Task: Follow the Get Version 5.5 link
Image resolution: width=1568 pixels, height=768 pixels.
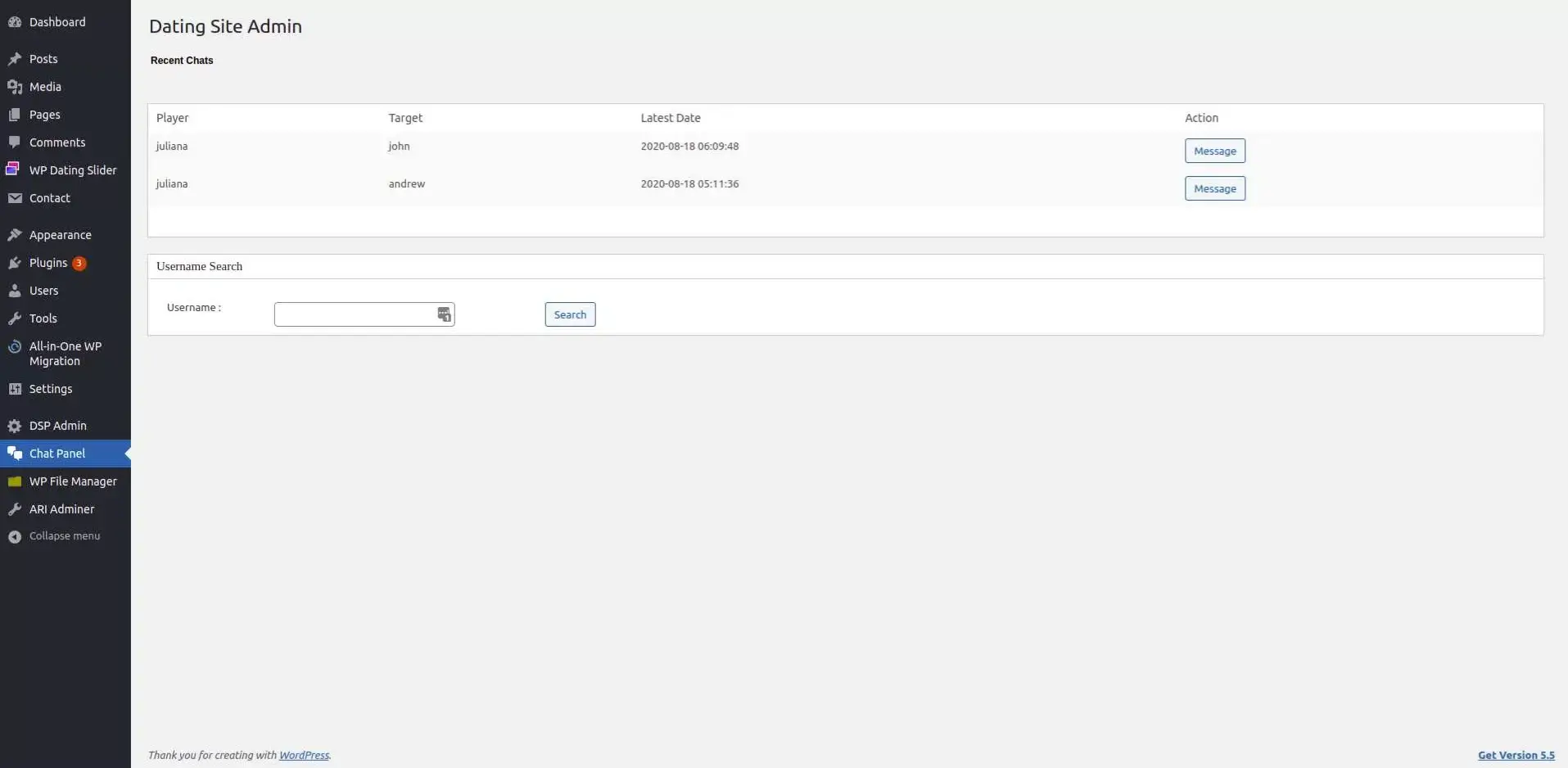Action: tap(1516, 756)
